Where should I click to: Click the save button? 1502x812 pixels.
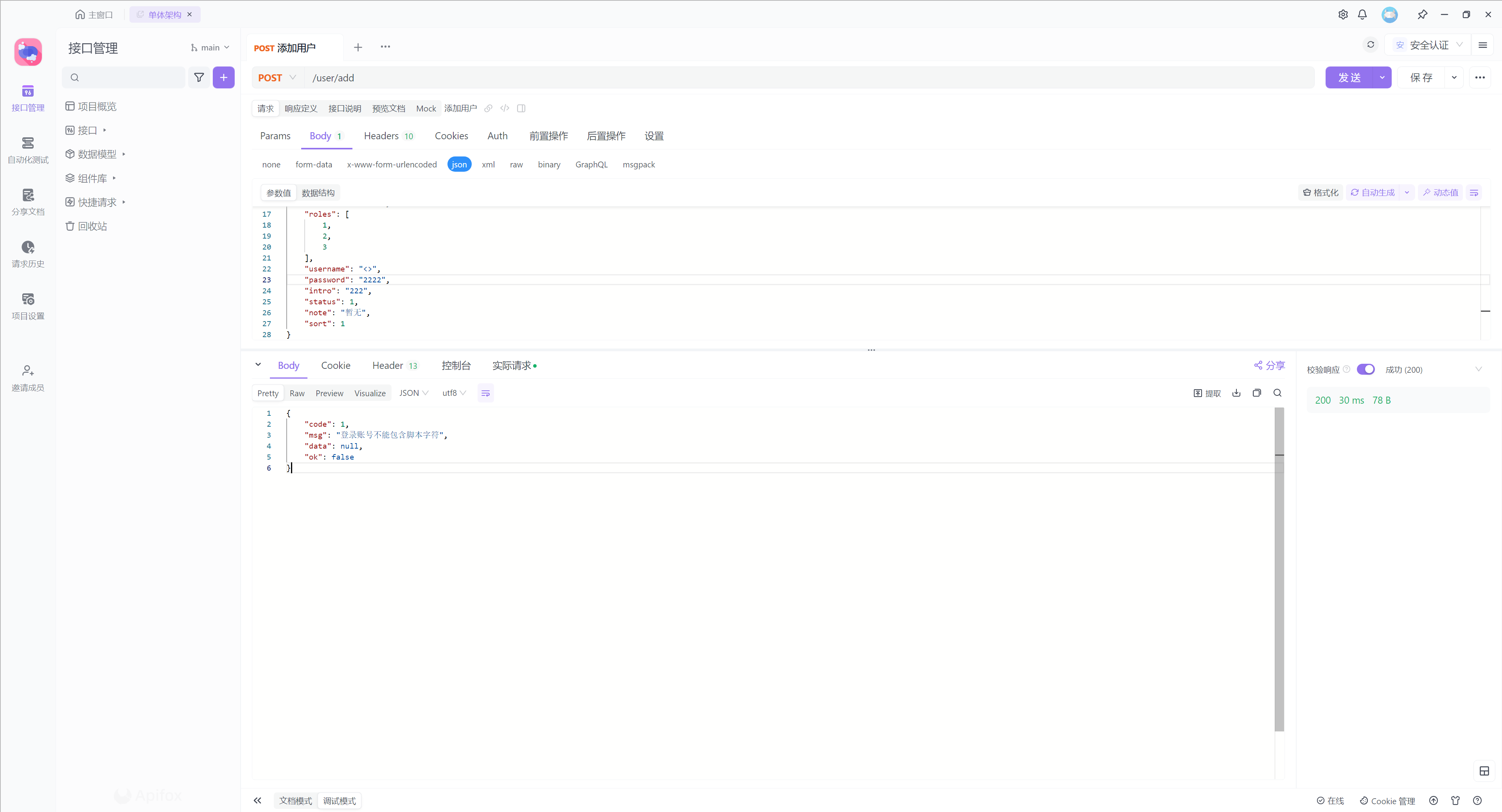click(x=1421, y=77)
